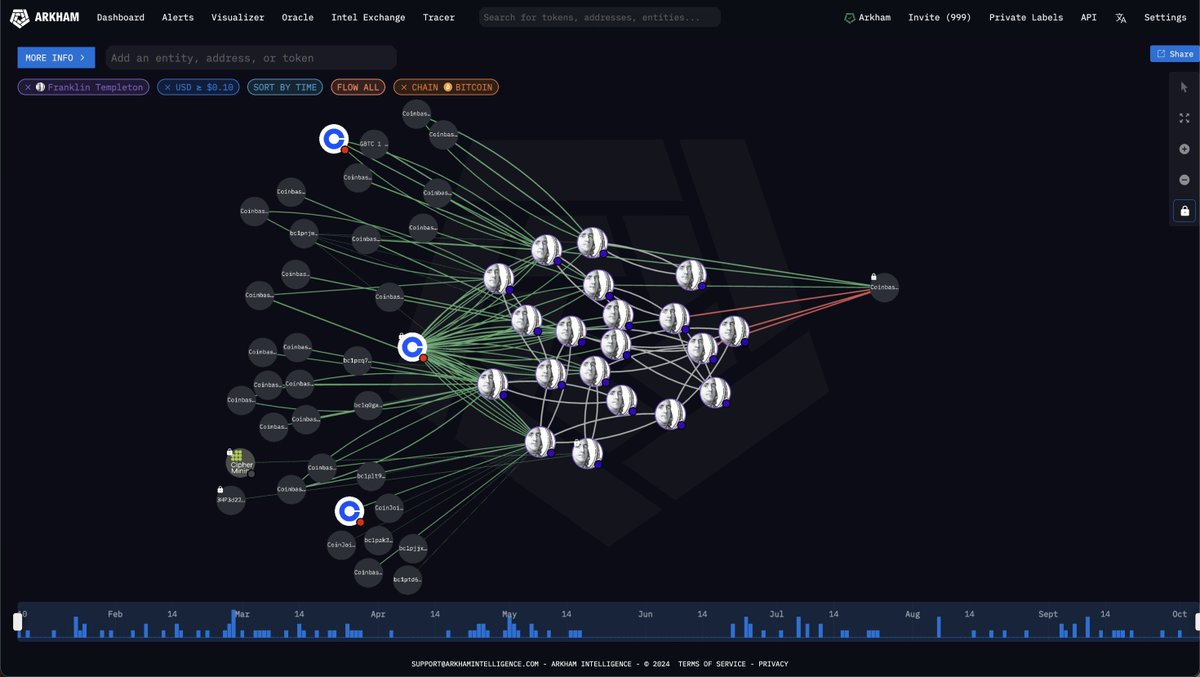Image resolution: width=1200 pixels, height=677 pixels.
Task: Select the cursor pointer tool
Action: pos(1184,87)
